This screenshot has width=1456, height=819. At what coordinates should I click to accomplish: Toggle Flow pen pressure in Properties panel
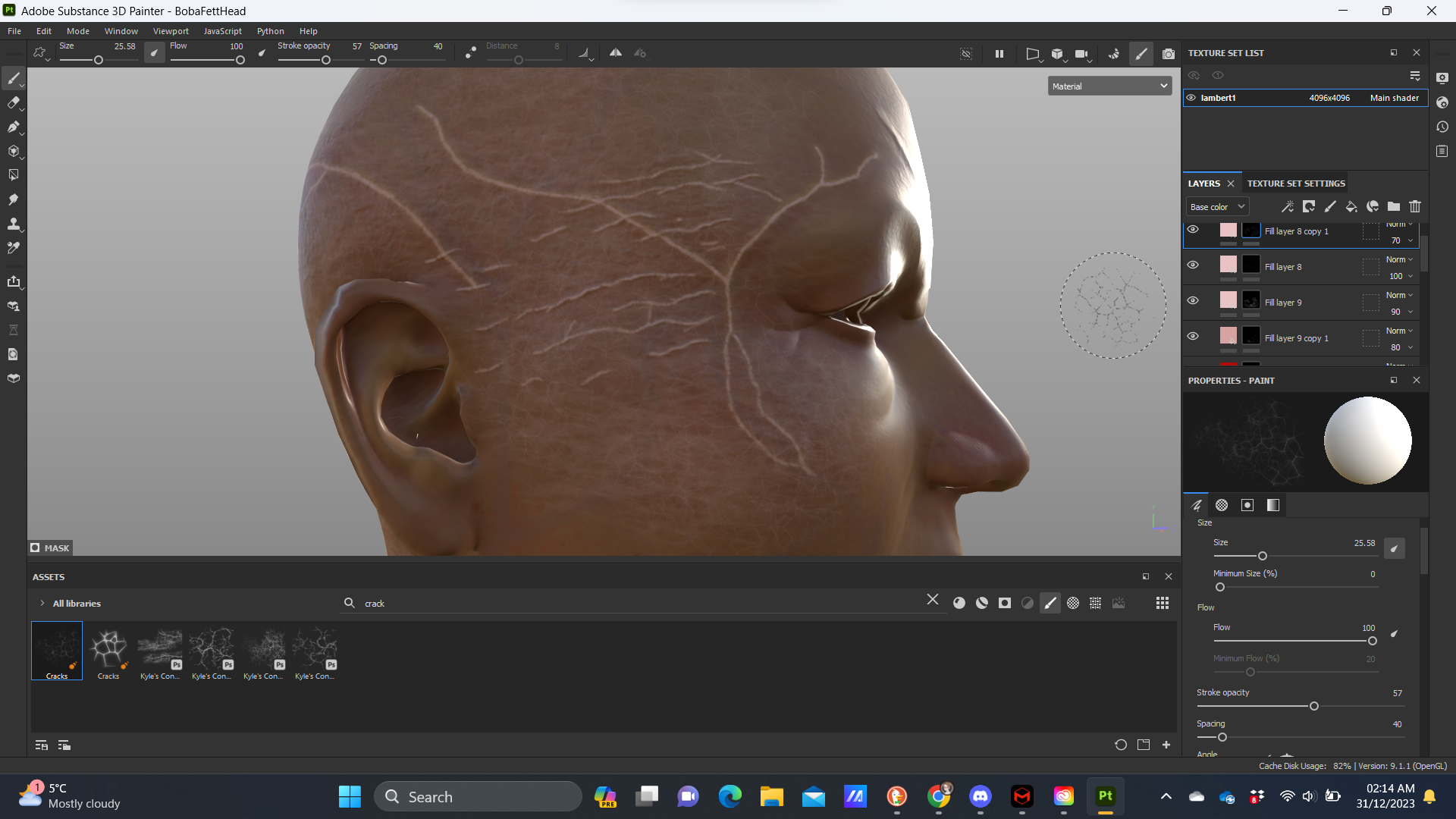pos(1394,633)
